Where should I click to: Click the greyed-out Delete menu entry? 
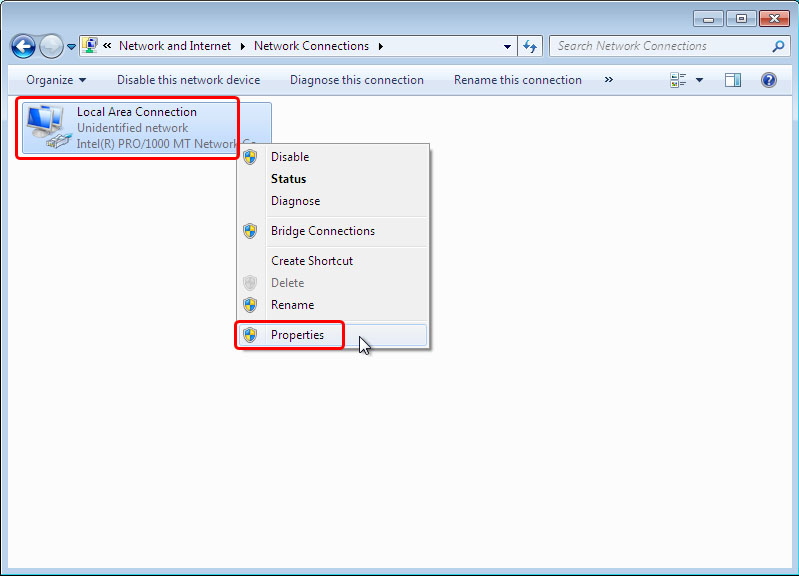coord(332,283)
